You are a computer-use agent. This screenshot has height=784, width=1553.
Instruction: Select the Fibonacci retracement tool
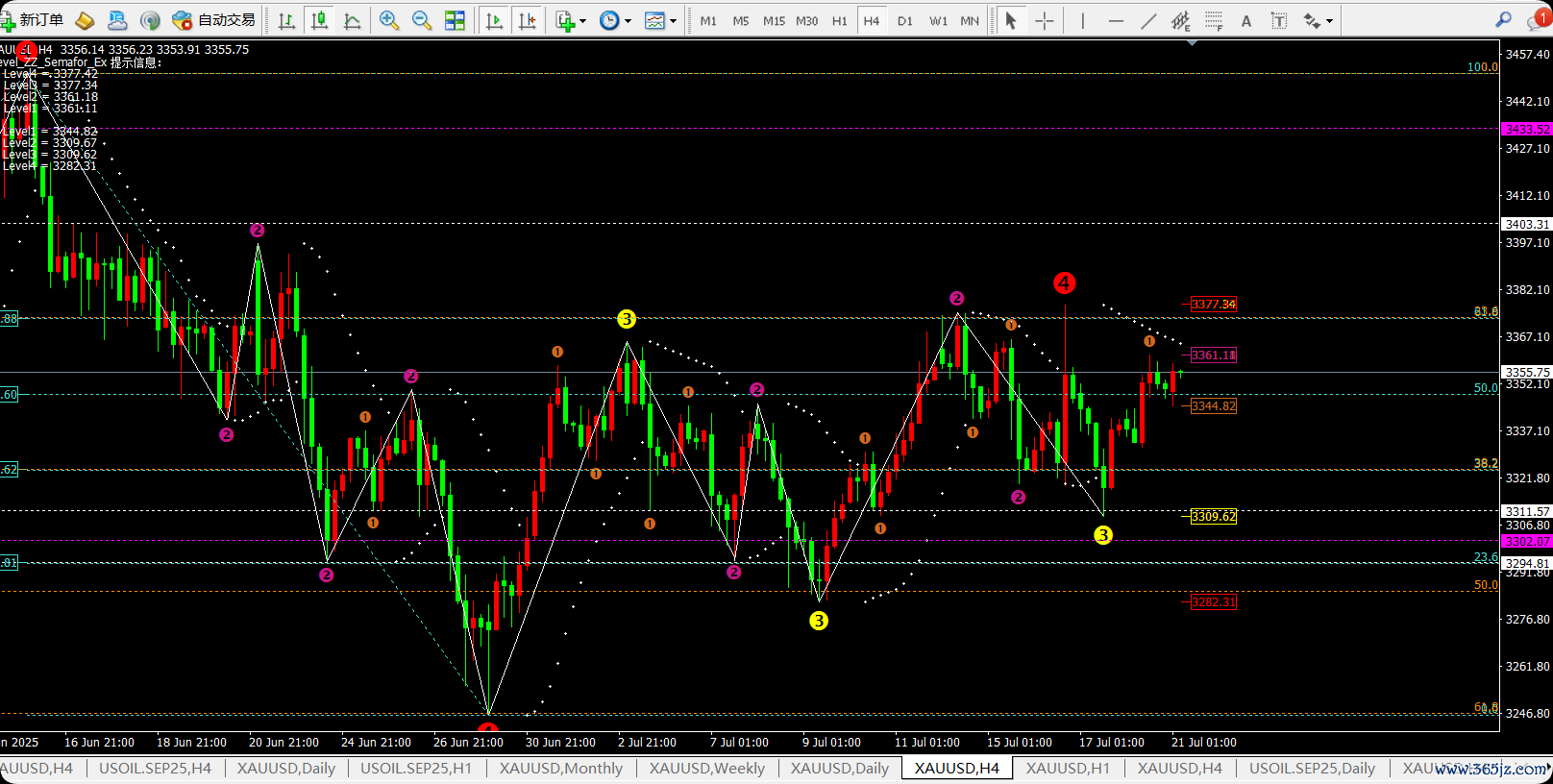pos(1214,20)
